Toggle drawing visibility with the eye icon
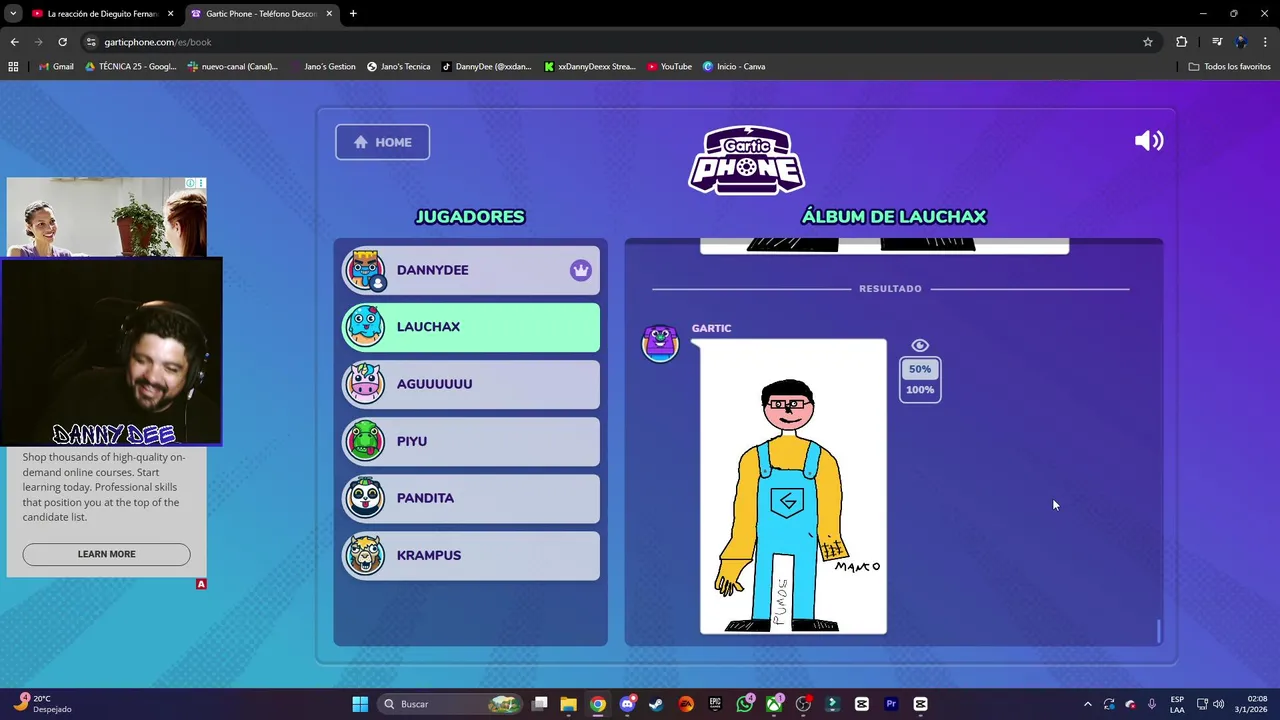This screenshot has height=720, width=1280. [x=920, y=346]
